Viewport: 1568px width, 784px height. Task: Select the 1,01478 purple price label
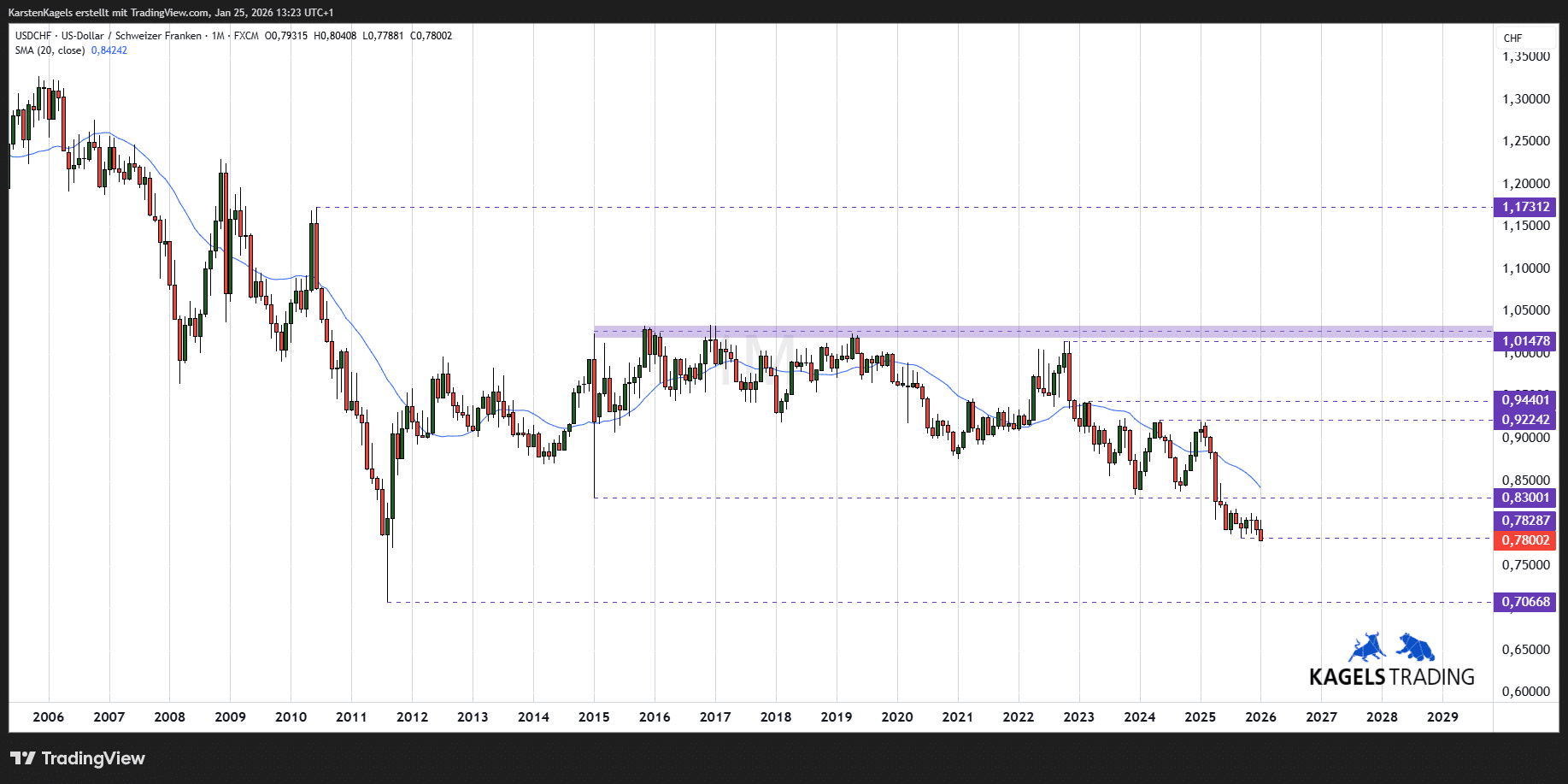coord(1525,341)
